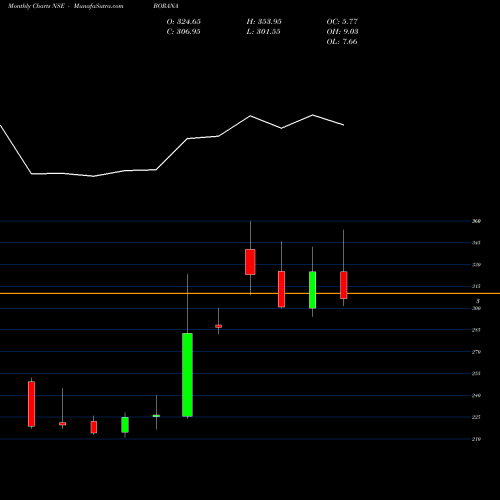500x500 pixels.
Task: Click the 'OL: 7.66' value
Action: (342, 42)
